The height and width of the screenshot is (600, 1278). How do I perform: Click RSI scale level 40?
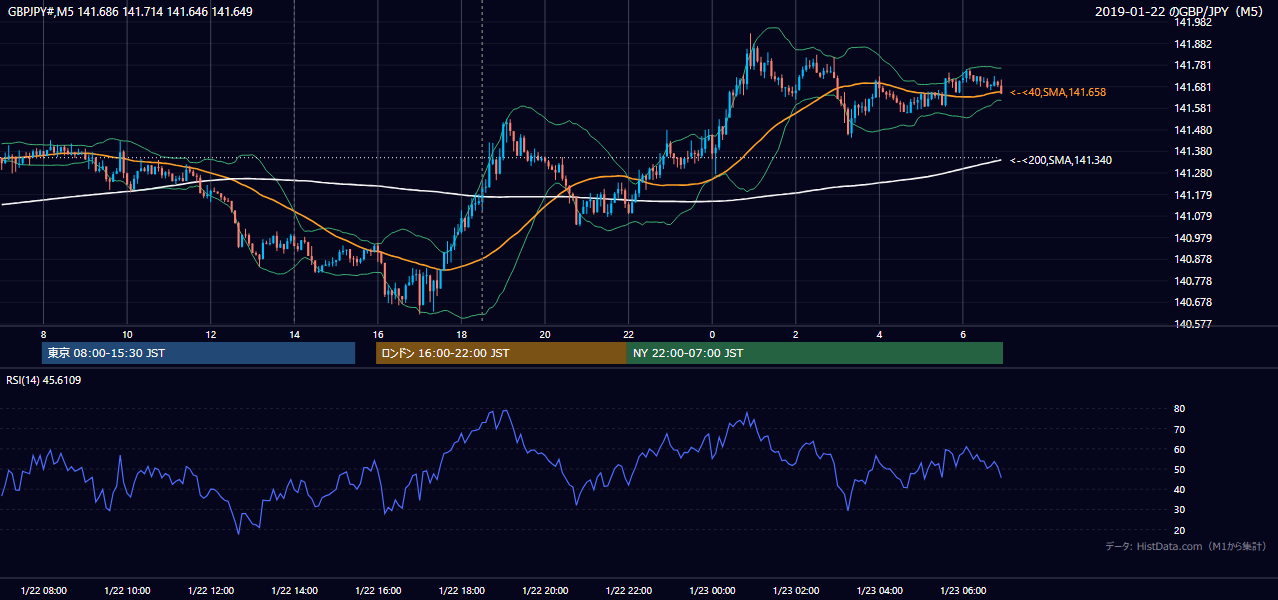(1180, 489)
